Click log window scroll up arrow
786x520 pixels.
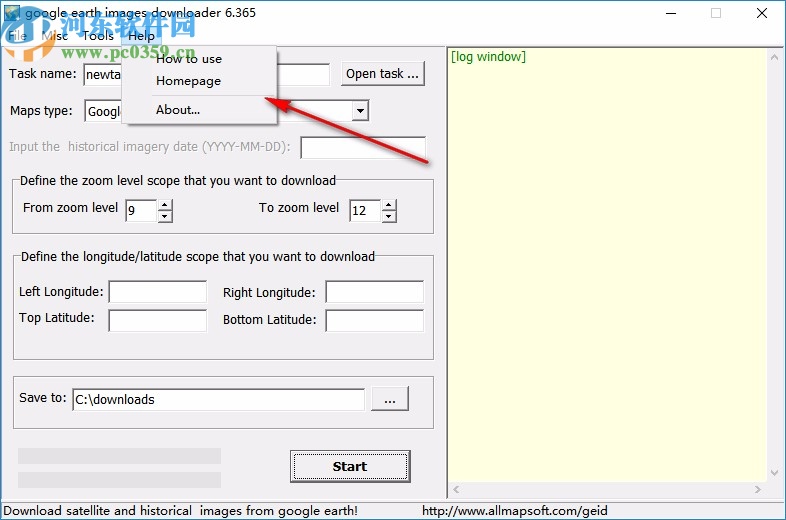[774, 57]
